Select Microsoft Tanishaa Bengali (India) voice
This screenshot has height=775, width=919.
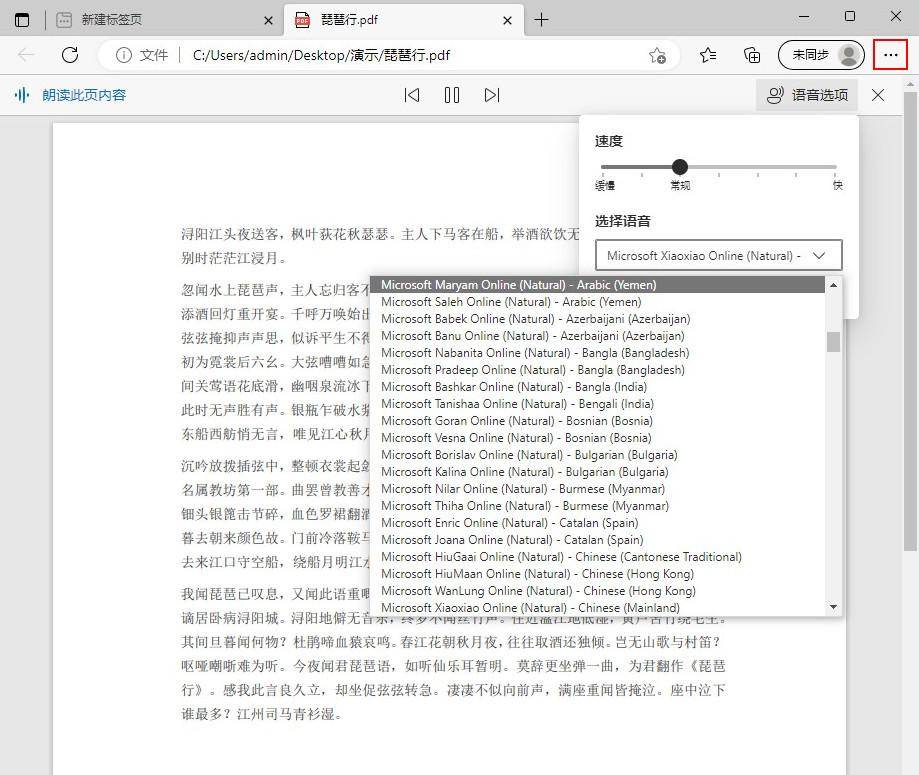(x=598, y=404)
